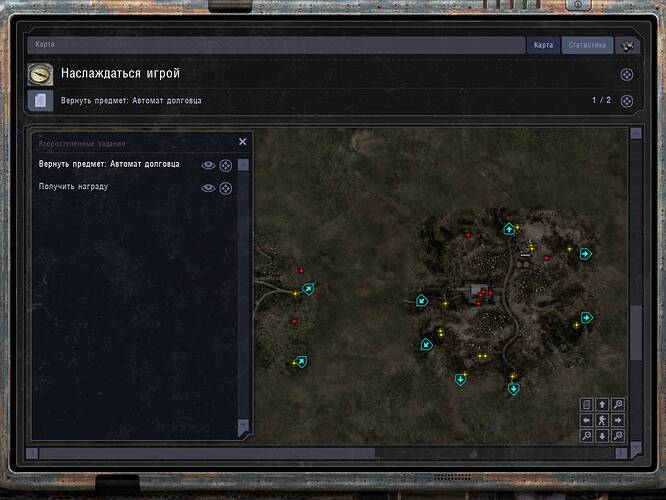The width and height of the screenshot is (666, 500).
Task: Click the Второстепенные задания panel header
Action: [82, 144]
